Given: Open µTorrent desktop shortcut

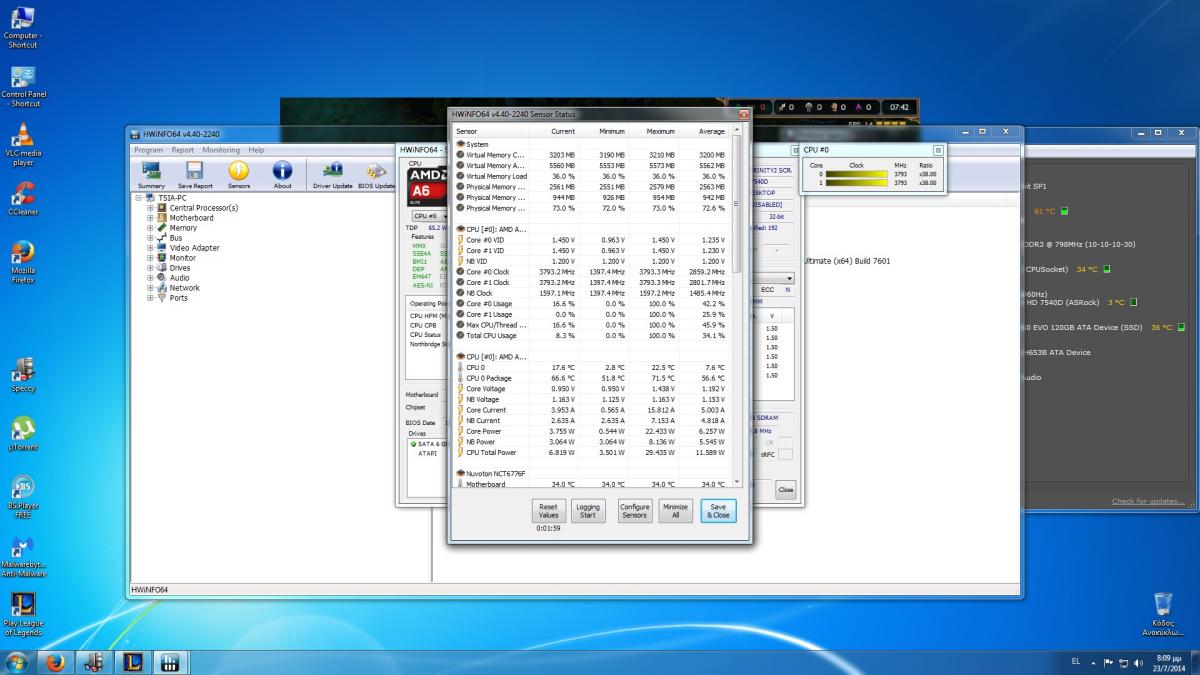Looking at the screenshot, I should coord(23,433).
